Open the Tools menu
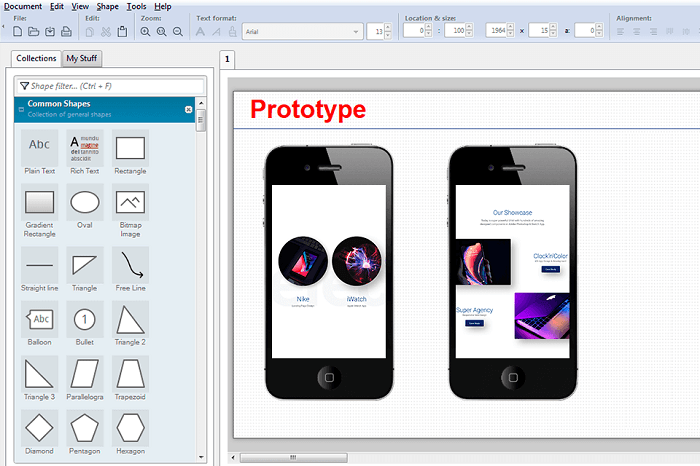The image size is (700, 466). click(136, 6)
